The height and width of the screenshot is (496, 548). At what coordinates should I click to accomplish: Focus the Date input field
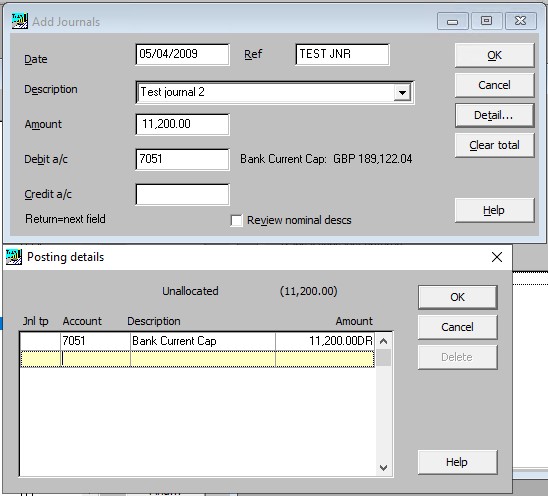click(x=182, y=54)
